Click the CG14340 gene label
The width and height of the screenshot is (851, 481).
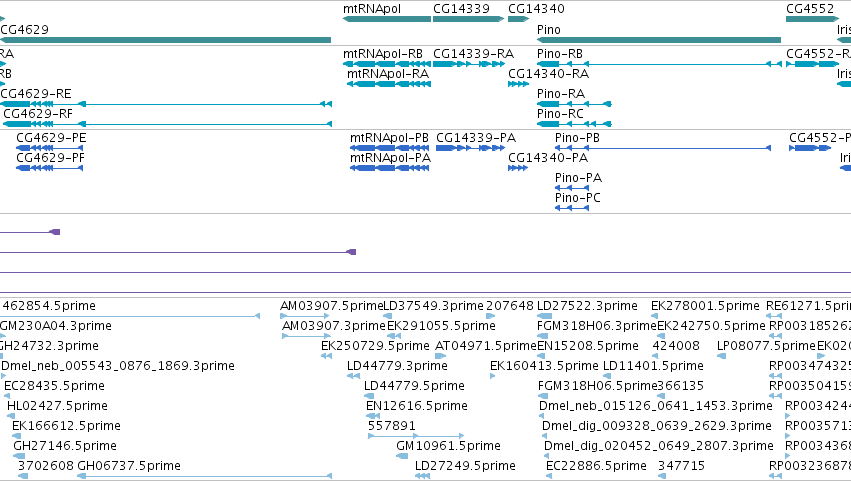click(536, 9)
